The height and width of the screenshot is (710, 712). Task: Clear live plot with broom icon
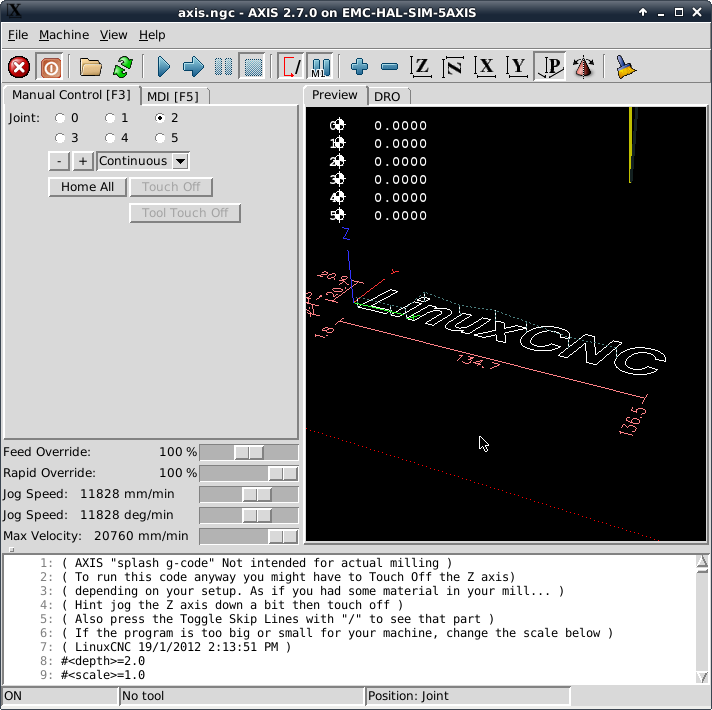[x=625, y=68]
